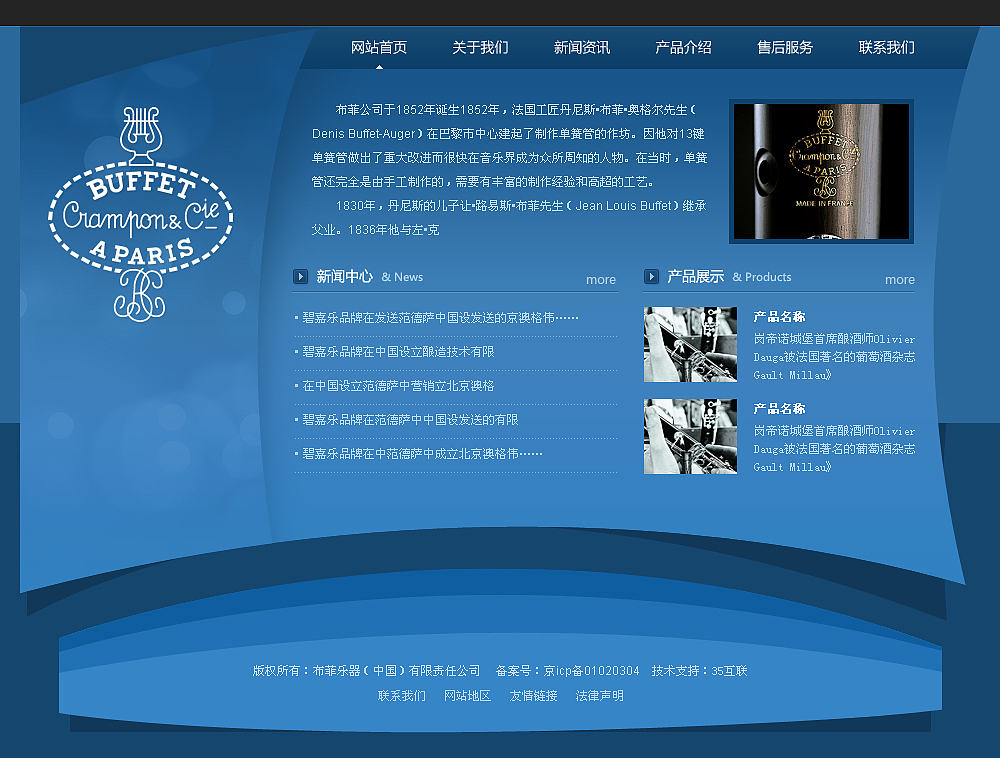
Task: Open news item 碧嘉乐品牌在中范德萨中成立北京澳格伟
Action: click(x=422, y=453)
